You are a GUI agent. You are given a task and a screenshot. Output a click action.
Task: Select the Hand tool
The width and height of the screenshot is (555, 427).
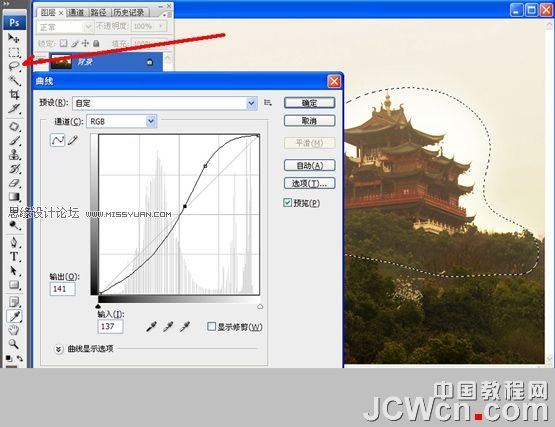pos(14,330)
